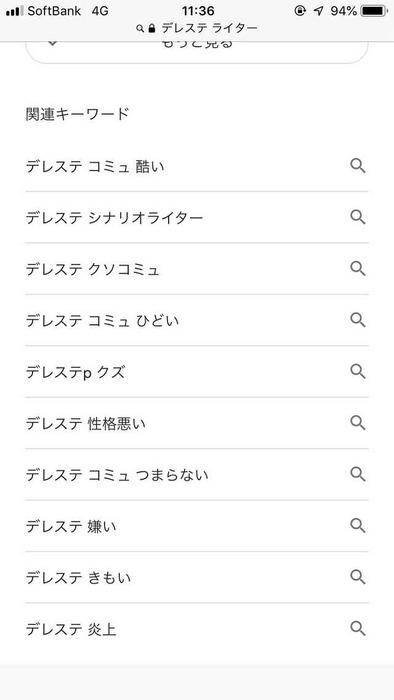Image resolution: width=394 pixels, height=700 pixels.
Task: Select the デレステ 性格悪い suggestion
Action: pos(197,423)
